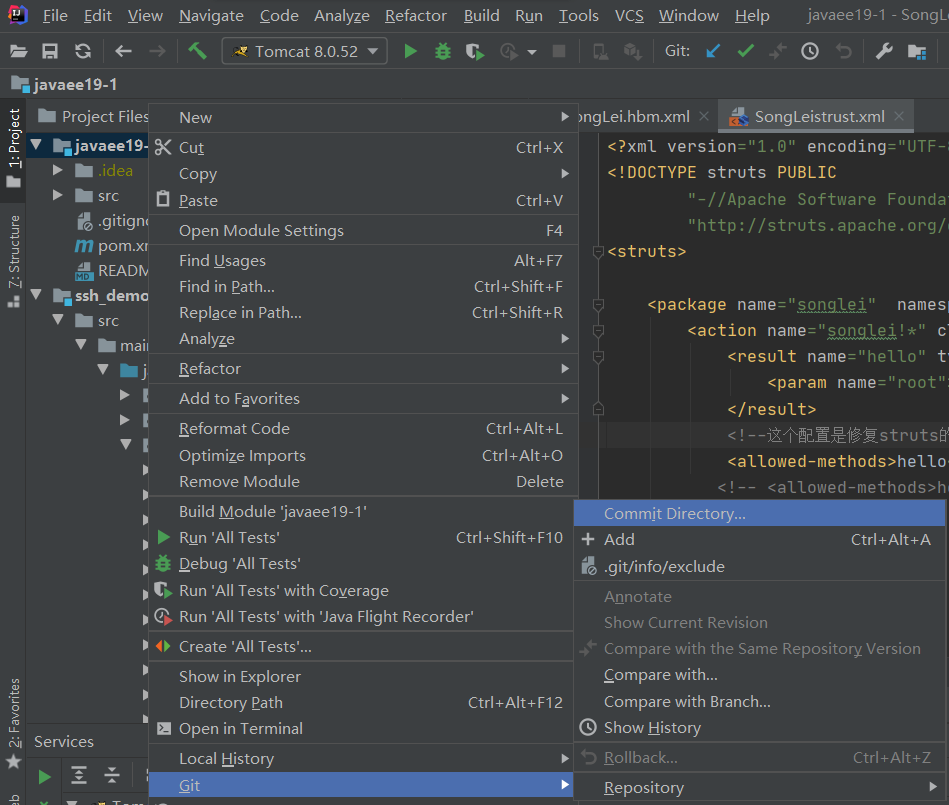Image resolution: width=949 pixels, height=805 pixels.
Task: Close the SongLei.hbm.xml editor tab
Action: [x=704, y=116]
